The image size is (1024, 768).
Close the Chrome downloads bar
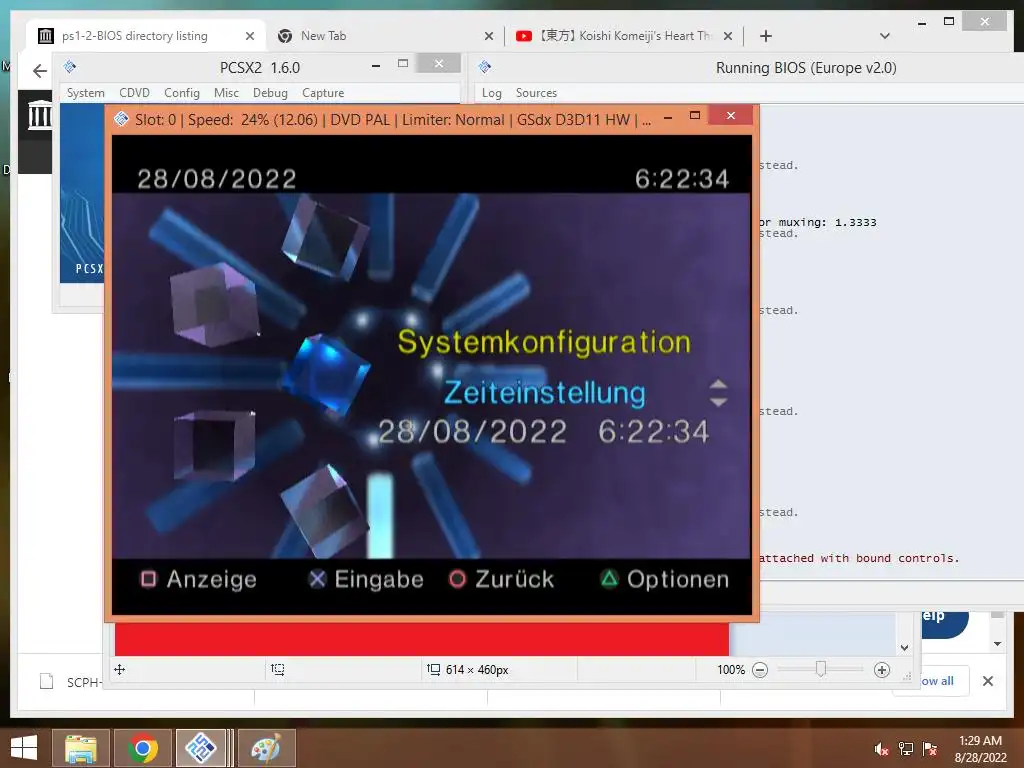pos(988,681)
